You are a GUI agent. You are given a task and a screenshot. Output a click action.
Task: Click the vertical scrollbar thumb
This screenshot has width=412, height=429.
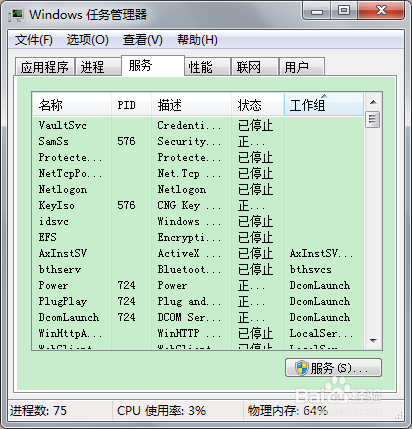tap(373, 119)
